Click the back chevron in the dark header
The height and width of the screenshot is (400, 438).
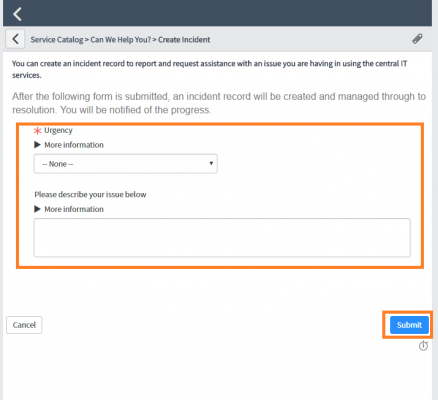17,14
